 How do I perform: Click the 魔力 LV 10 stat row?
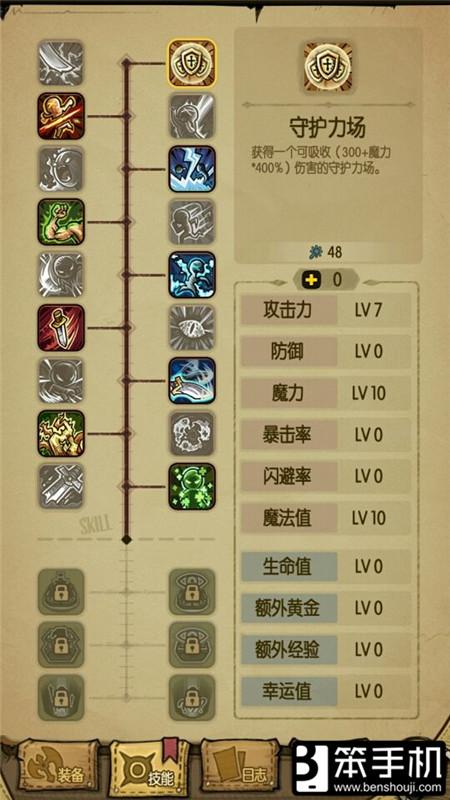[326, 393]
